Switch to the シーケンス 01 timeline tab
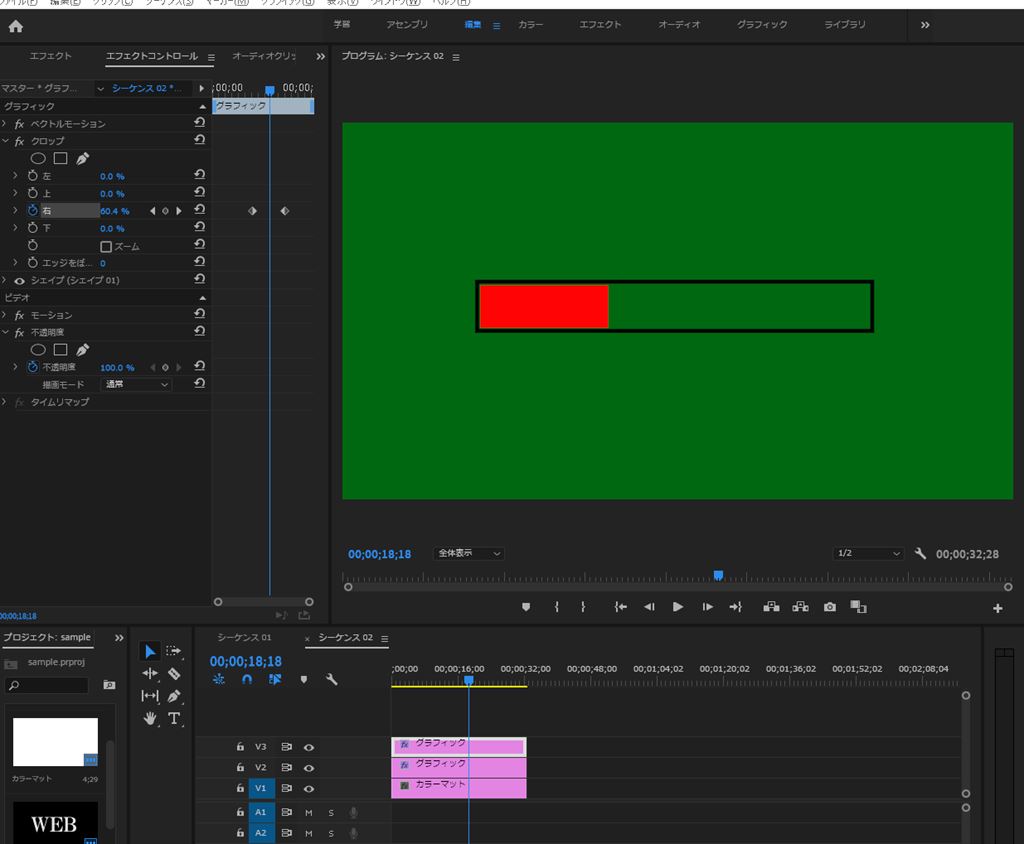The height and width of the screenshot is (844, 1024). [x=244, y=638]
